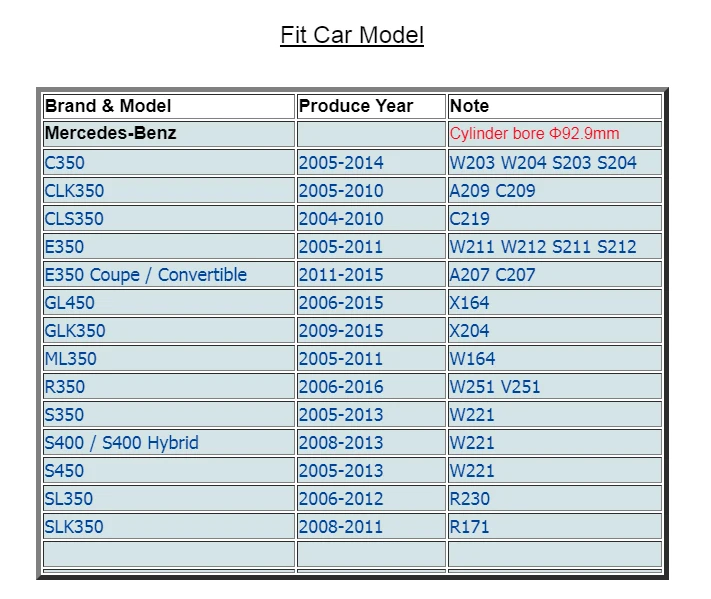Click the 'W203 W204 S203 S204' note
Screen dimensions: 711x599
point(555,162)
